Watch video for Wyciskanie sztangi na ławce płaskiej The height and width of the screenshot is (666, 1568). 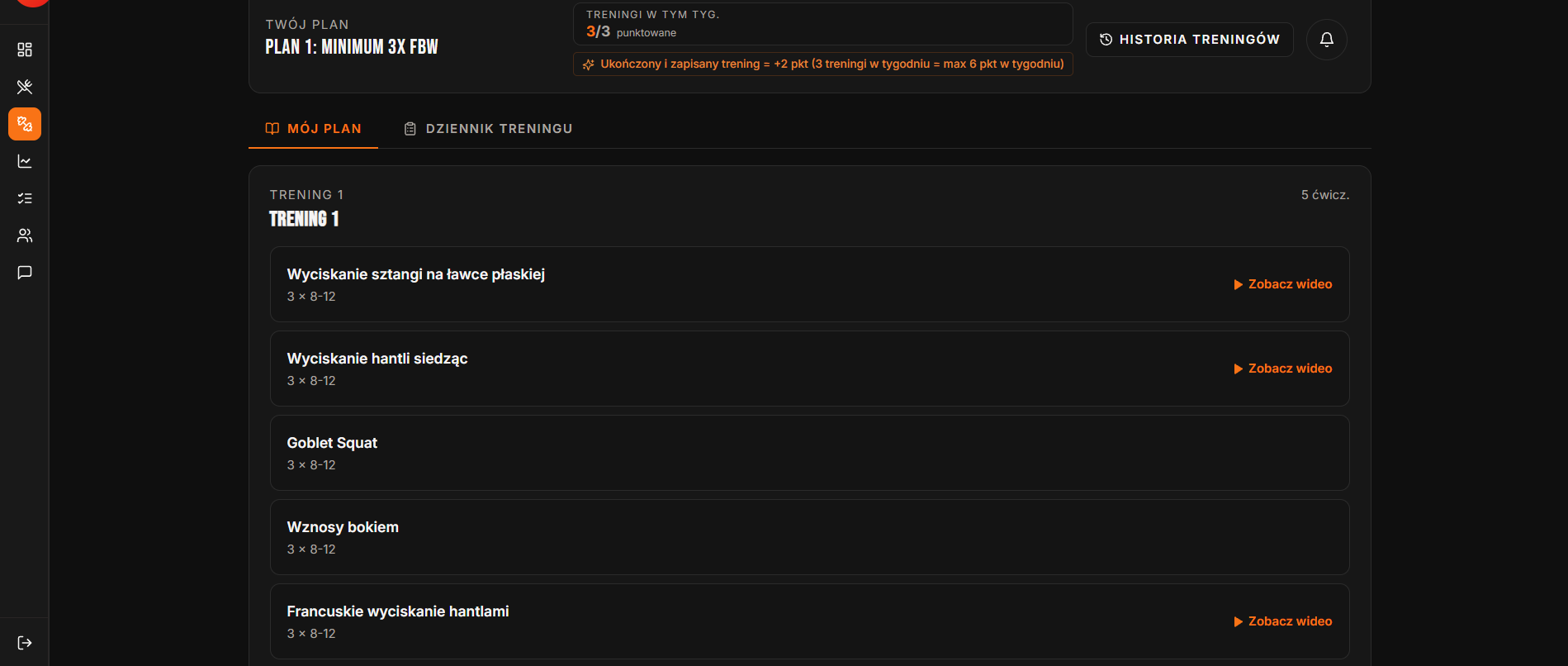1283,284
